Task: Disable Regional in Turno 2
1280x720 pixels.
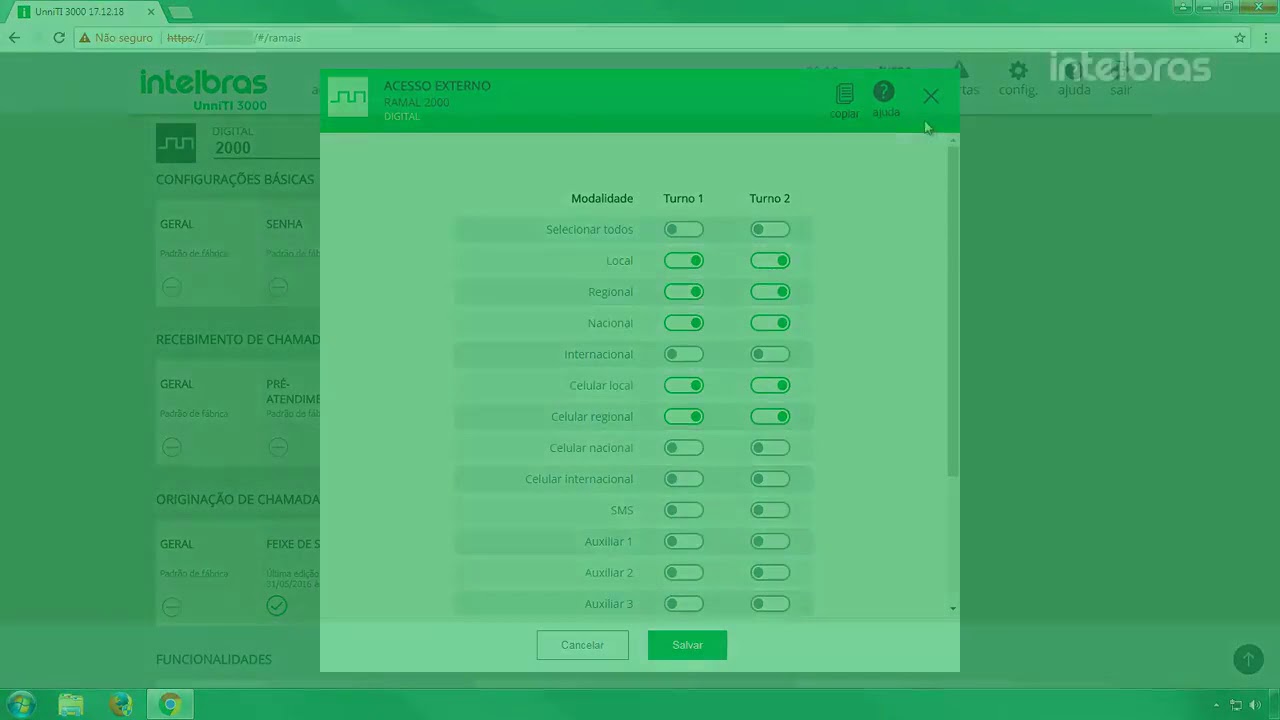Action: pos(770,292)
